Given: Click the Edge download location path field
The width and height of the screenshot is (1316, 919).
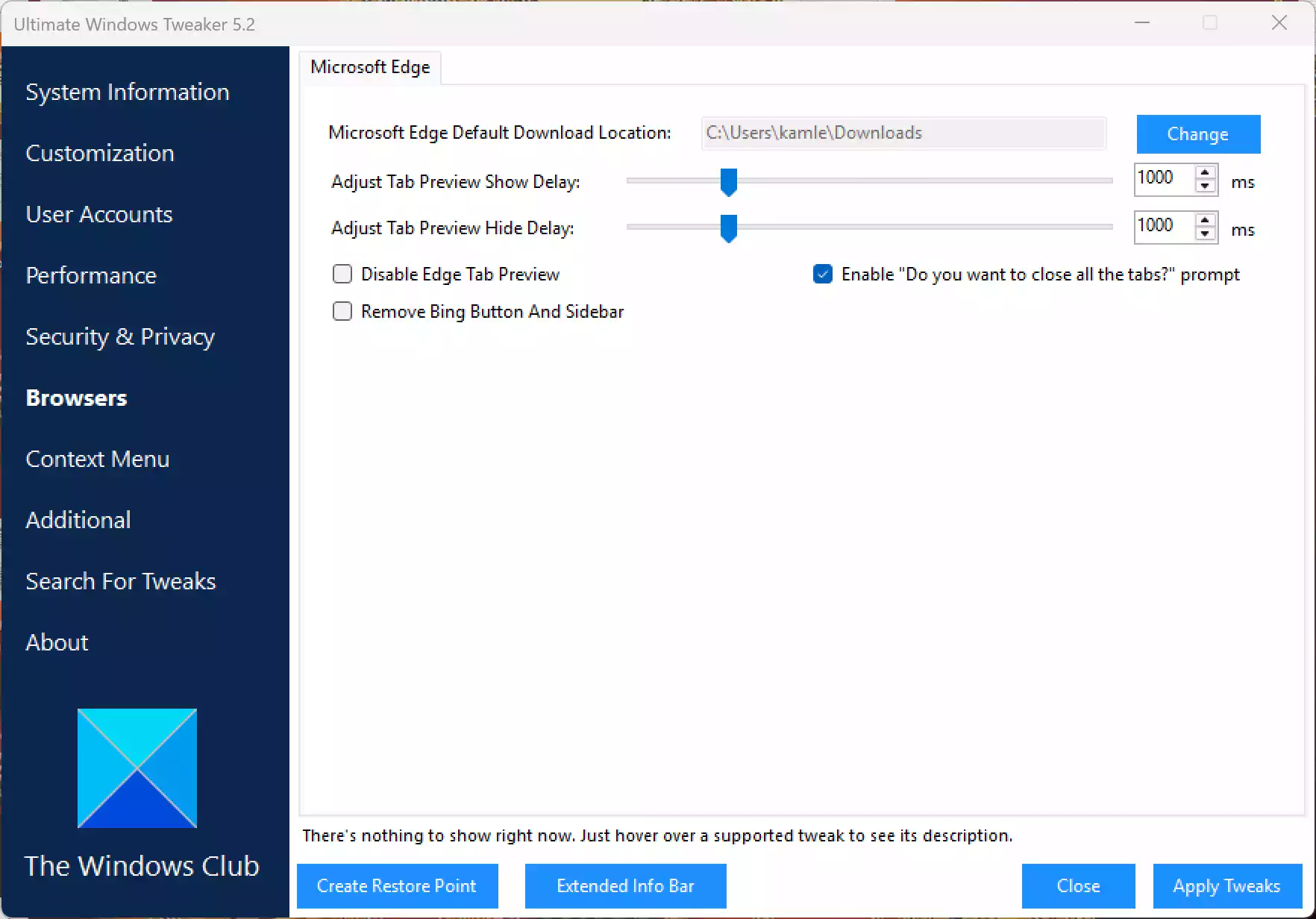Looking at the screenshot, I should coord(903,134).
